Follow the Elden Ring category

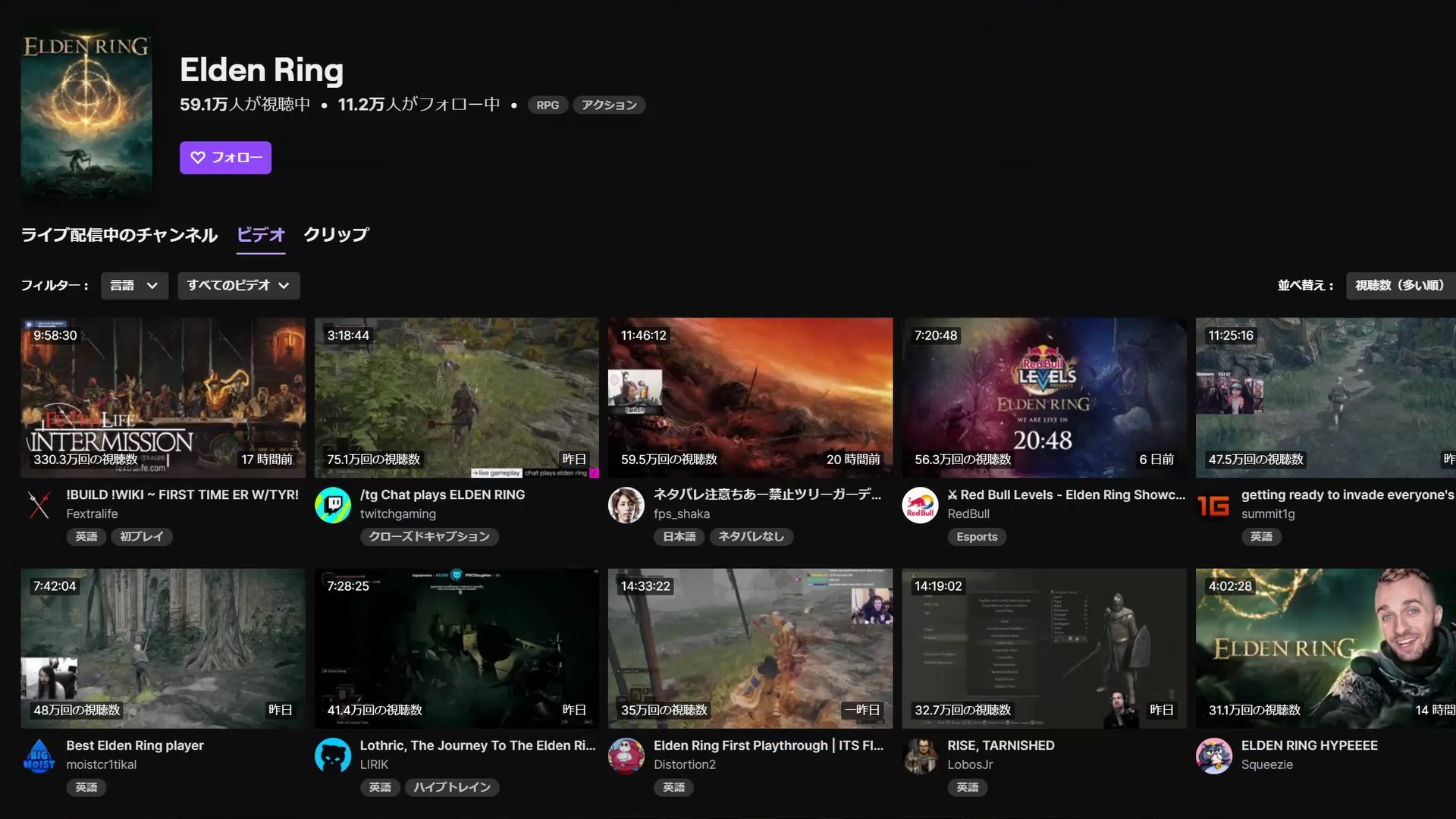coord(225,158)
